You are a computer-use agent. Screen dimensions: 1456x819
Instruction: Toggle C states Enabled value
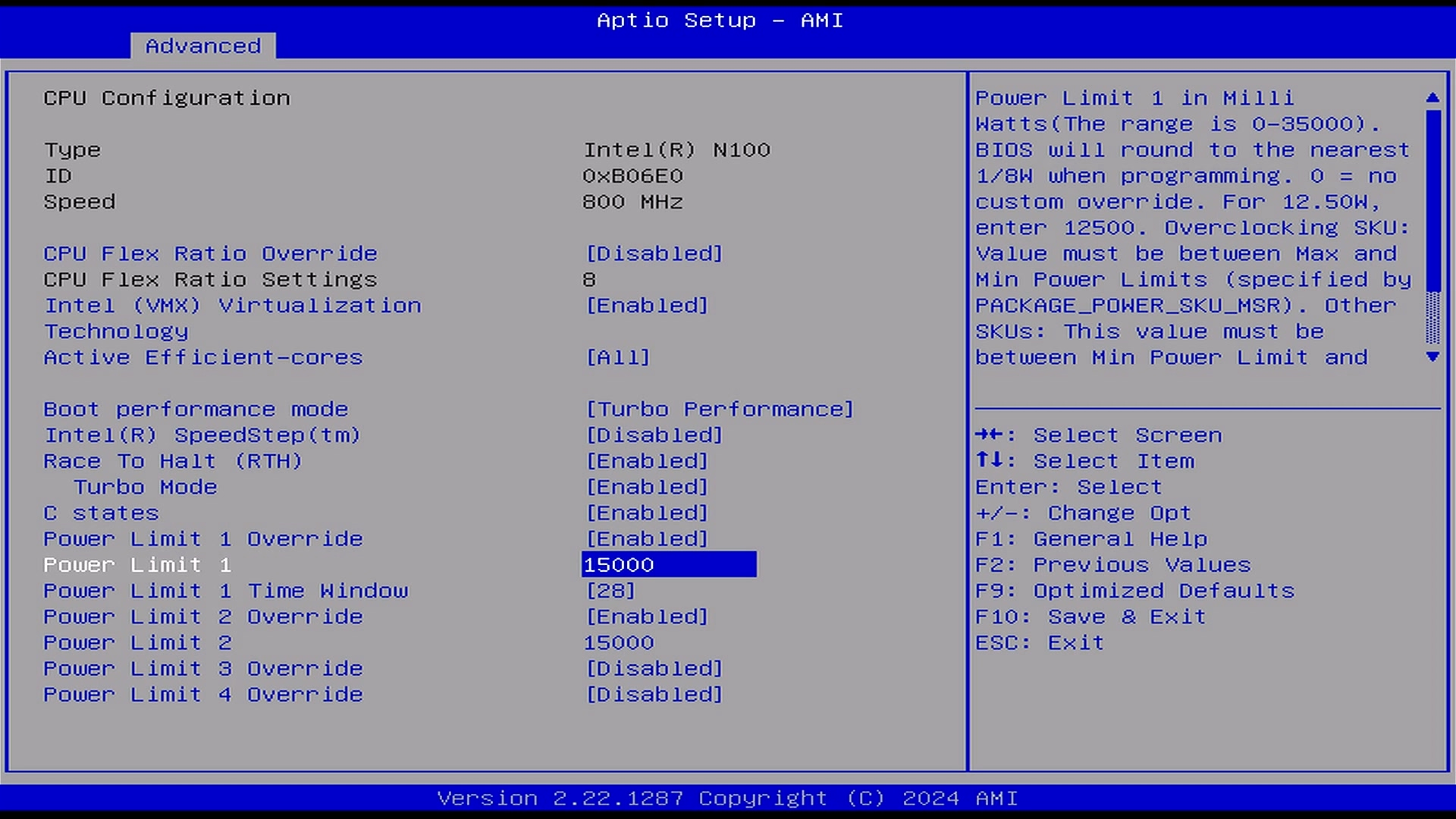(x=647, y=513)
